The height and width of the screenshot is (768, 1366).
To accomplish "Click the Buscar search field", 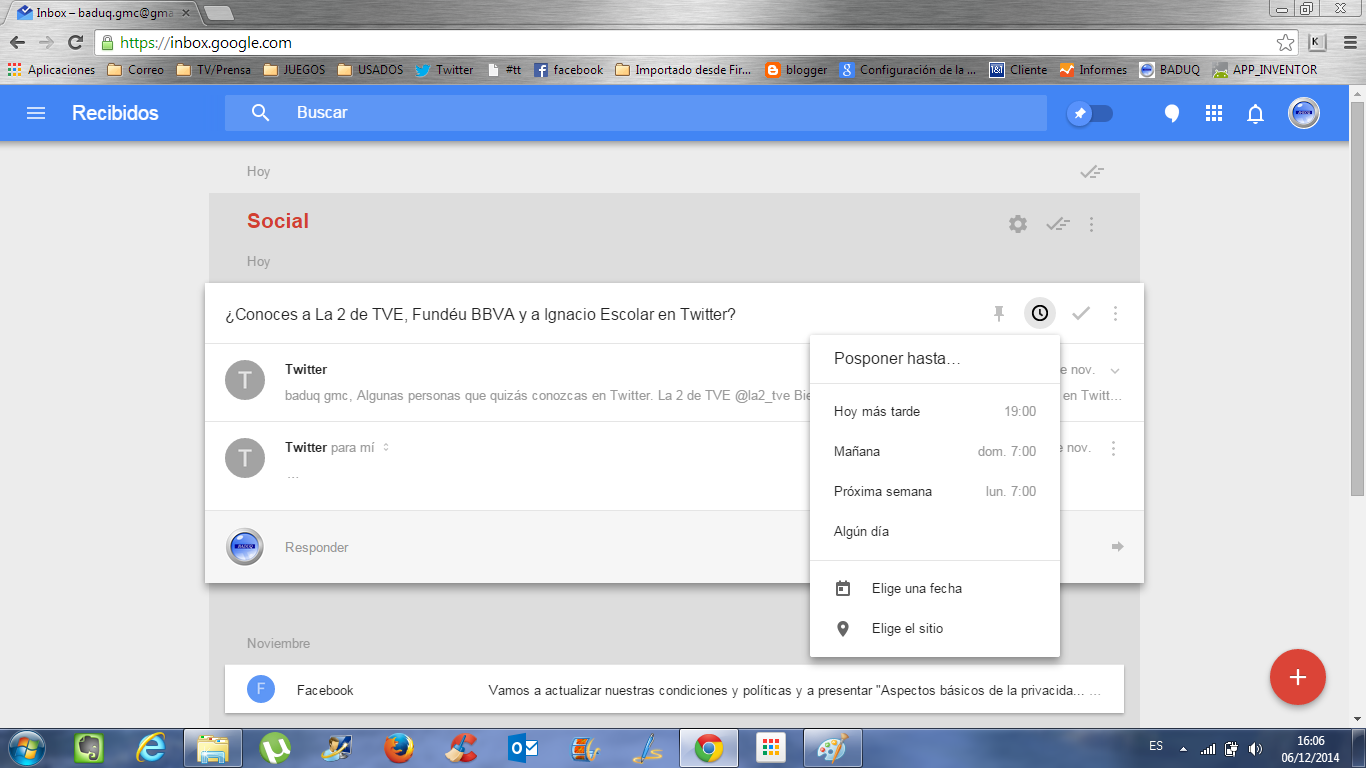I will [x=660, y=113].
